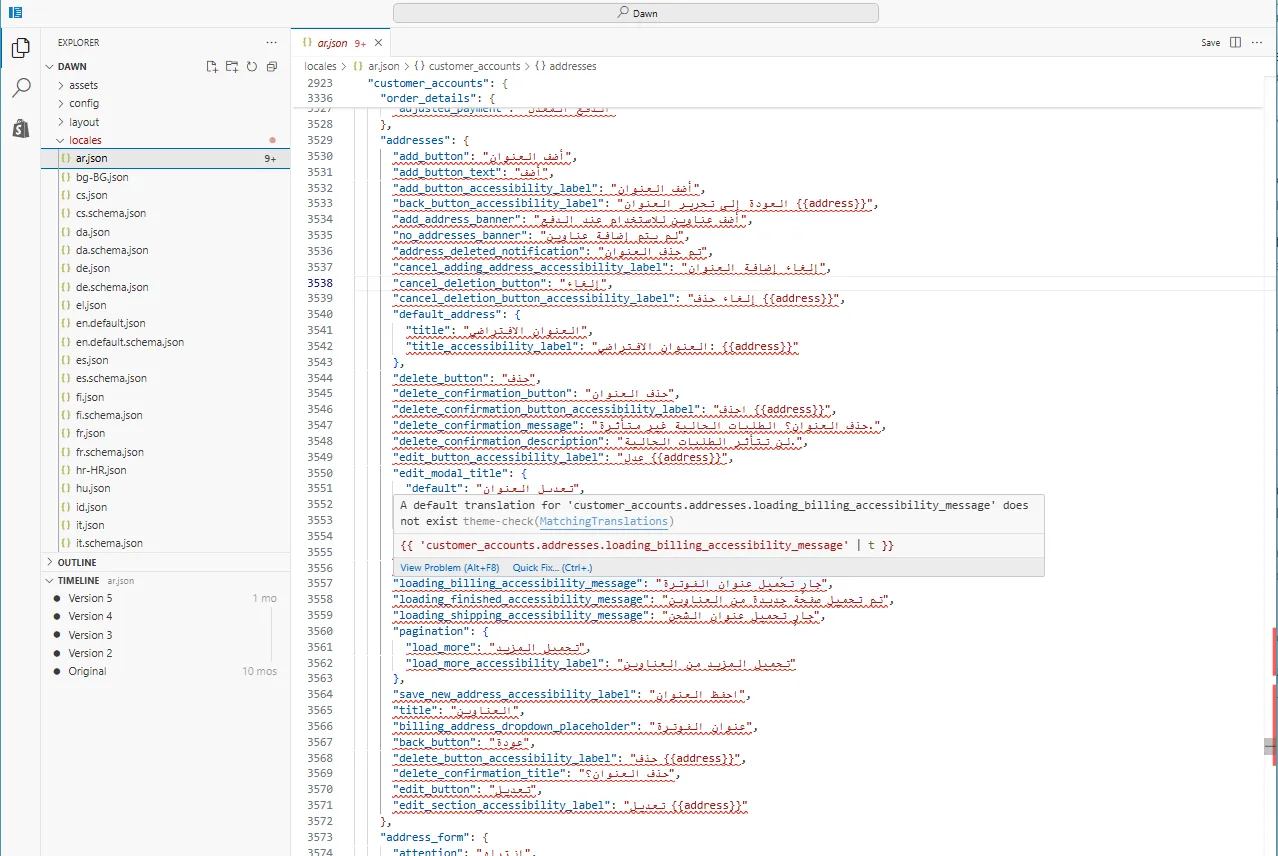Click the Save button
The width and height of the screenshot is (1278, 856).
pos(1210,43)
